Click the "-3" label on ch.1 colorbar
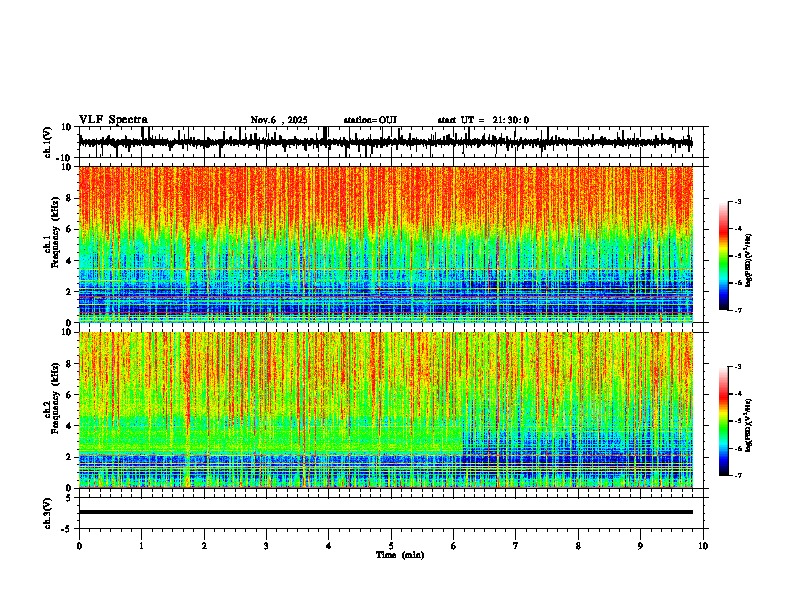The image size is (792, 612). click(738, 201)
